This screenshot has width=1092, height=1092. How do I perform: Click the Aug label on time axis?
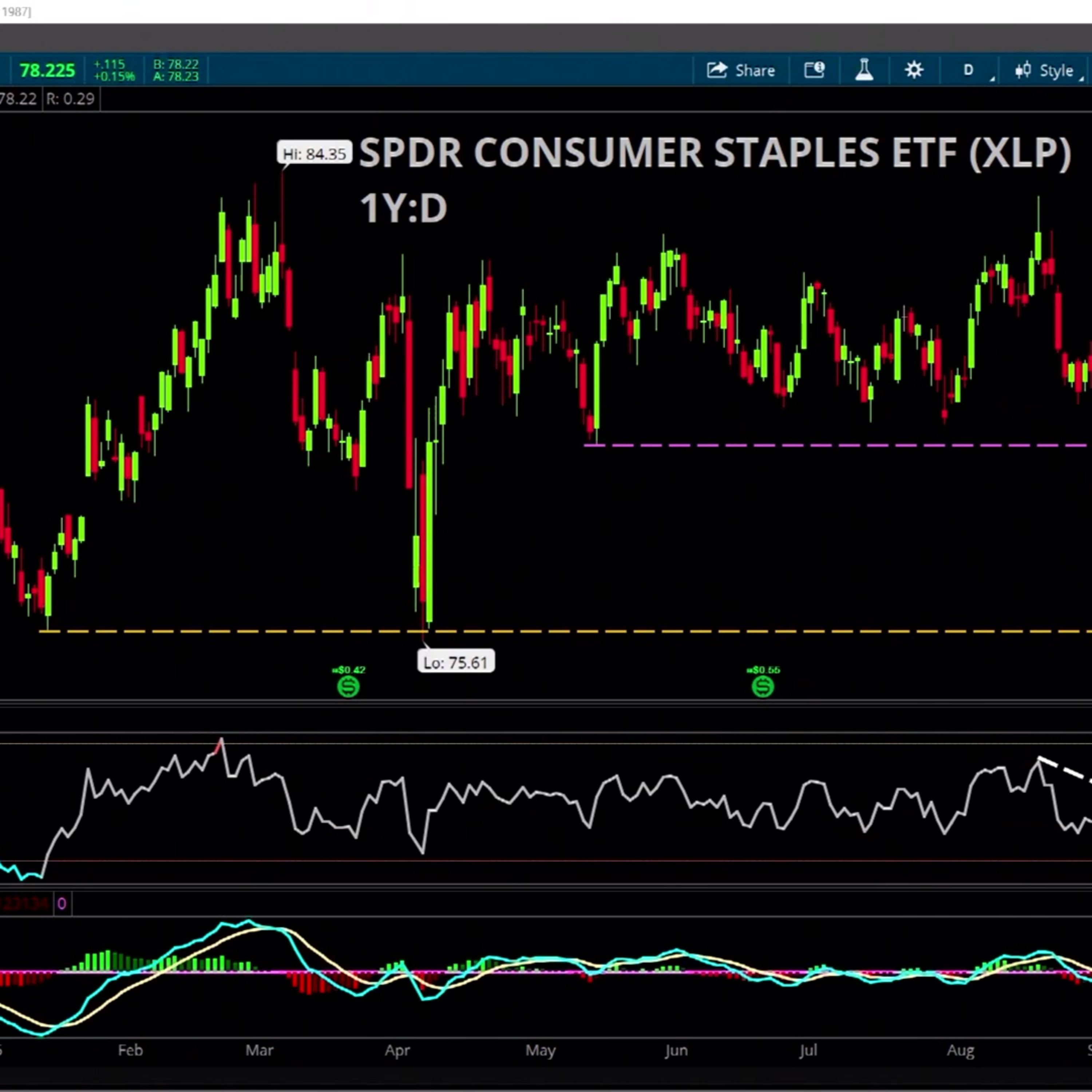pos(960,1050)
